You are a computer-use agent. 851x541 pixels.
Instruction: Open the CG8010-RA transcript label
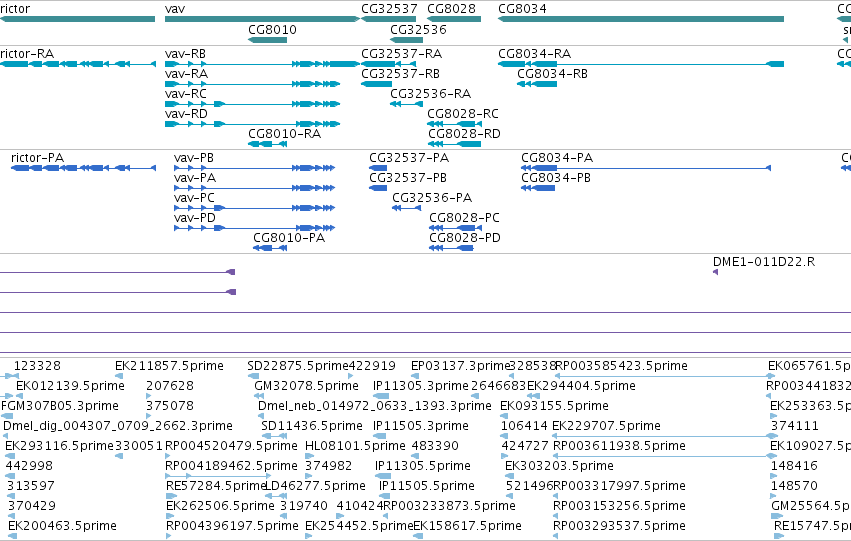tap(284, 134)
